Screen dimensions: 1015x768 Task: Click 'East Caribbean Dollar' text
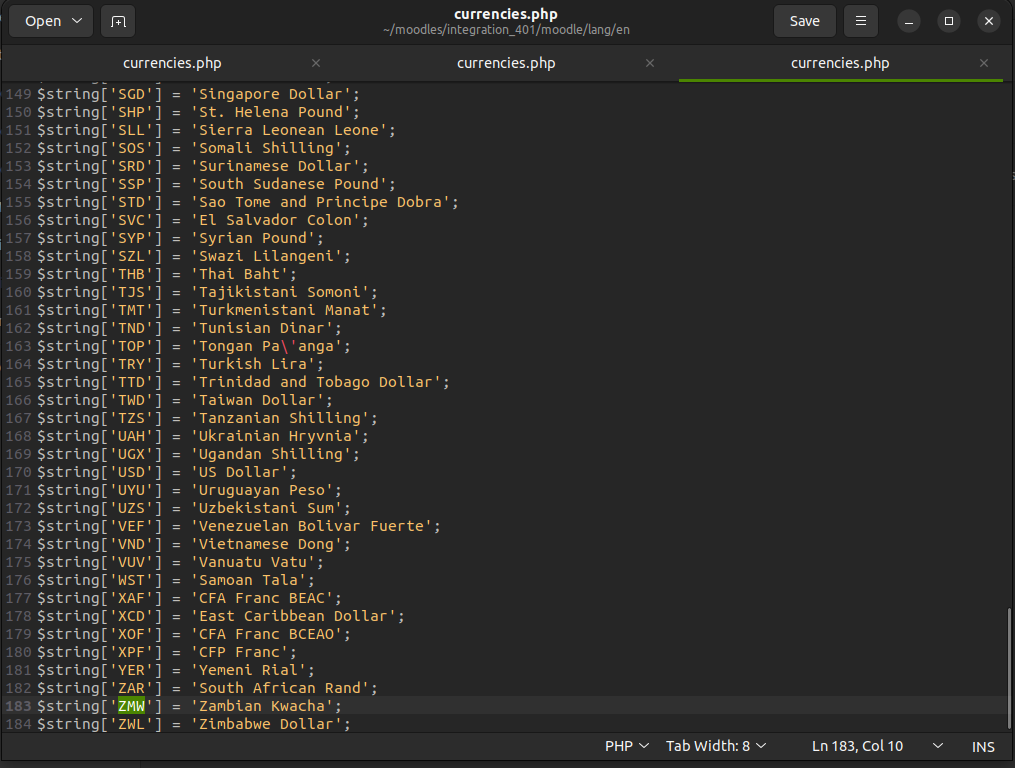coord(293,617)
